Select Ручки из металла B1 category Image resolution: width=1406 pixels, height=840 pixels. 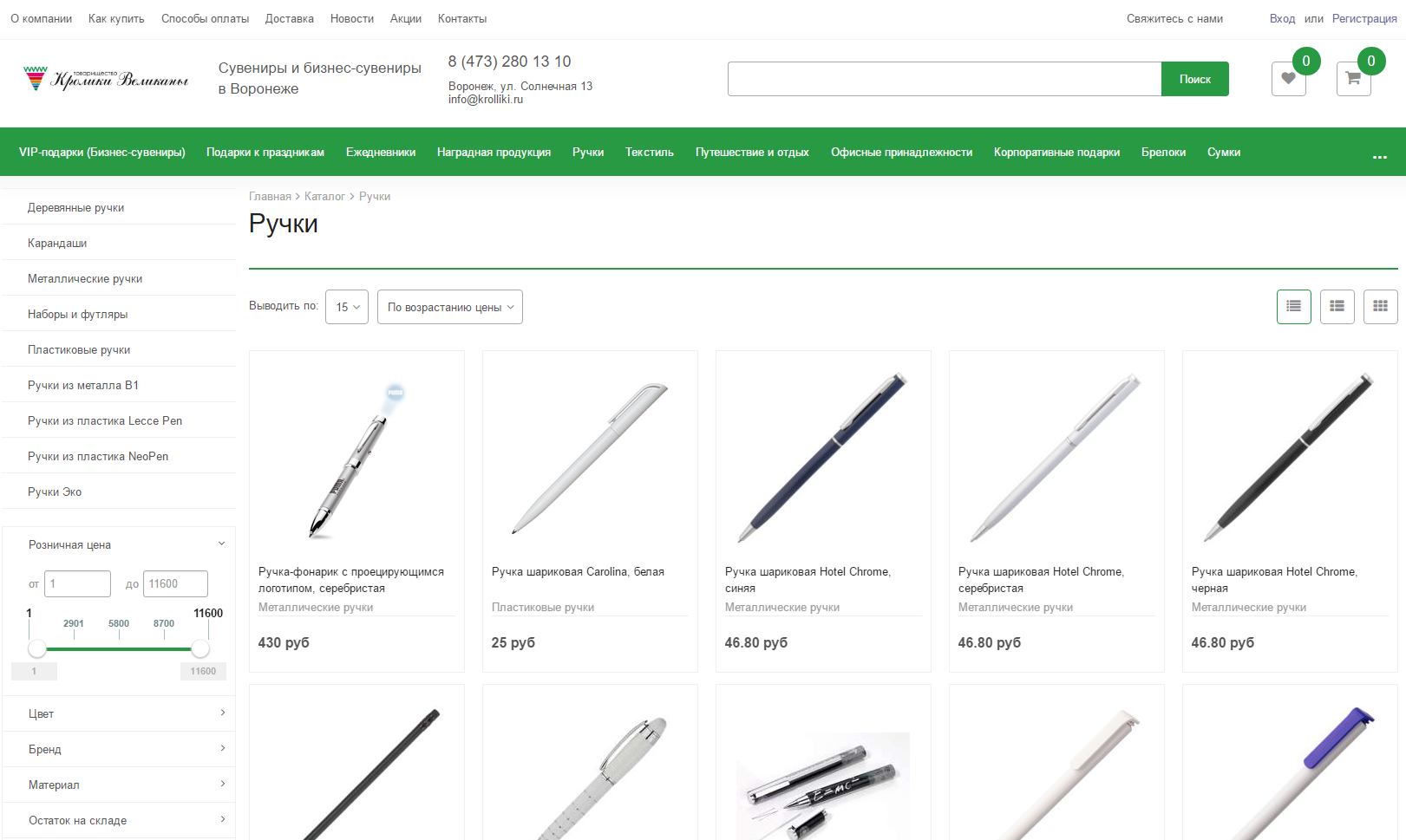[120, 385]
